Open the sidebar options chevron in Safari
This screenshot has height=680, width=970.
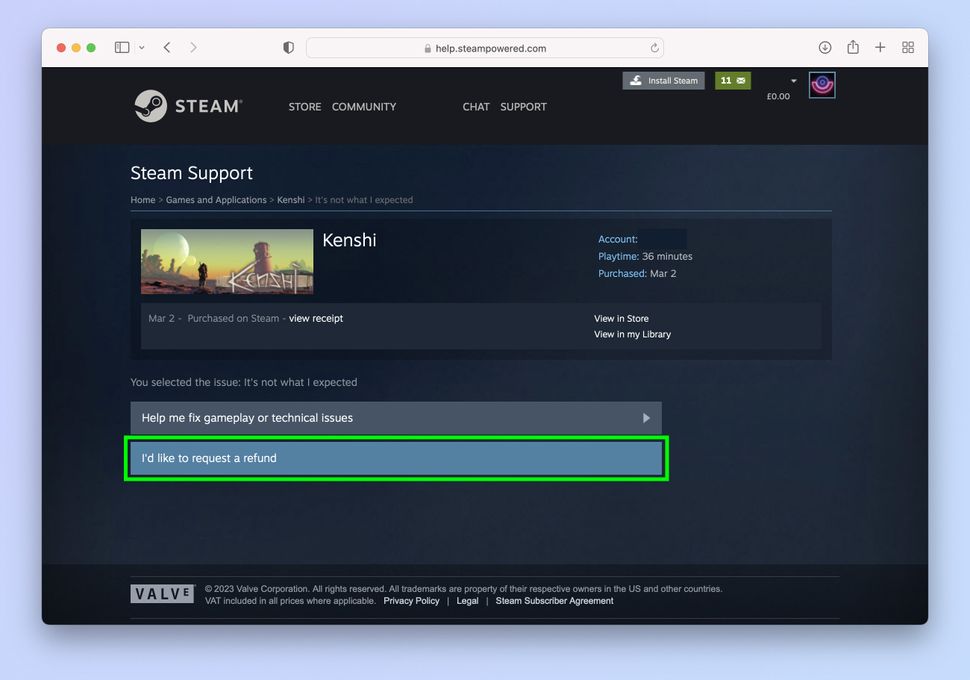pyautogui.click(x=140, y=46)
